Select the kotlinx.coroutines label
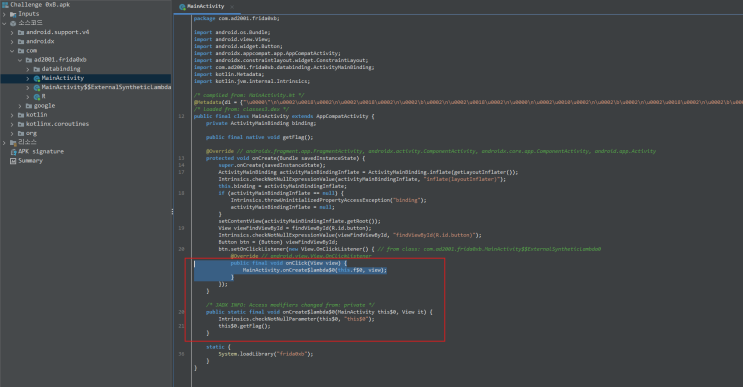The width and height of the screenshot is (743, 387). click(57, 124)
